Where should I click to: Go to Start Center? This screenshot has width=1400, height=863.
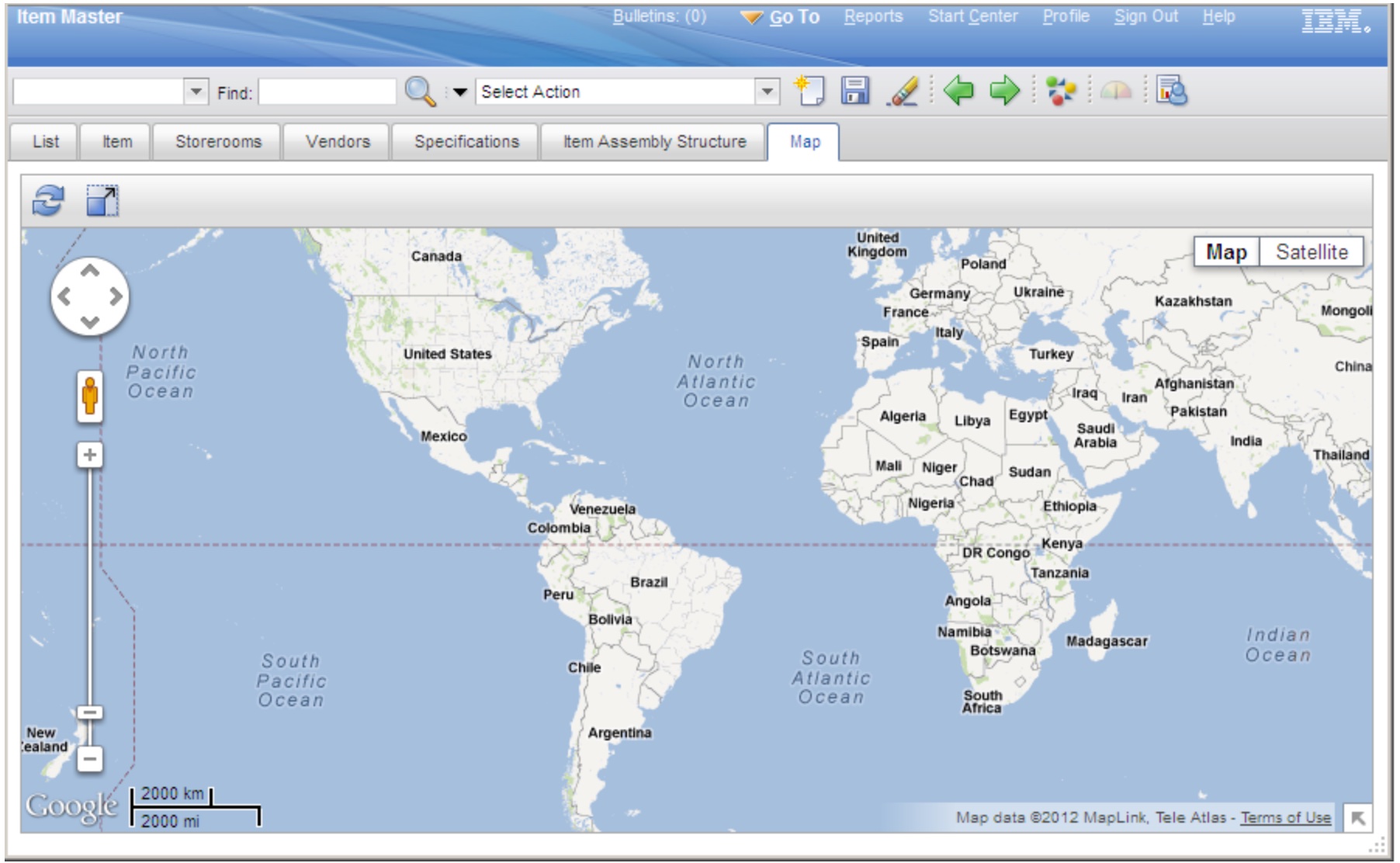pyautogui.click(x=973, y=16)
